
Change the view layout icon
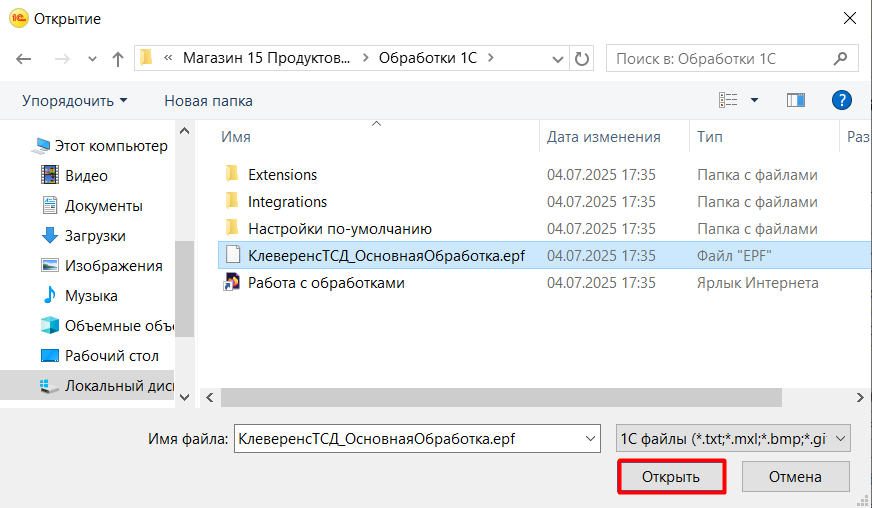click(x=728, y=100)
